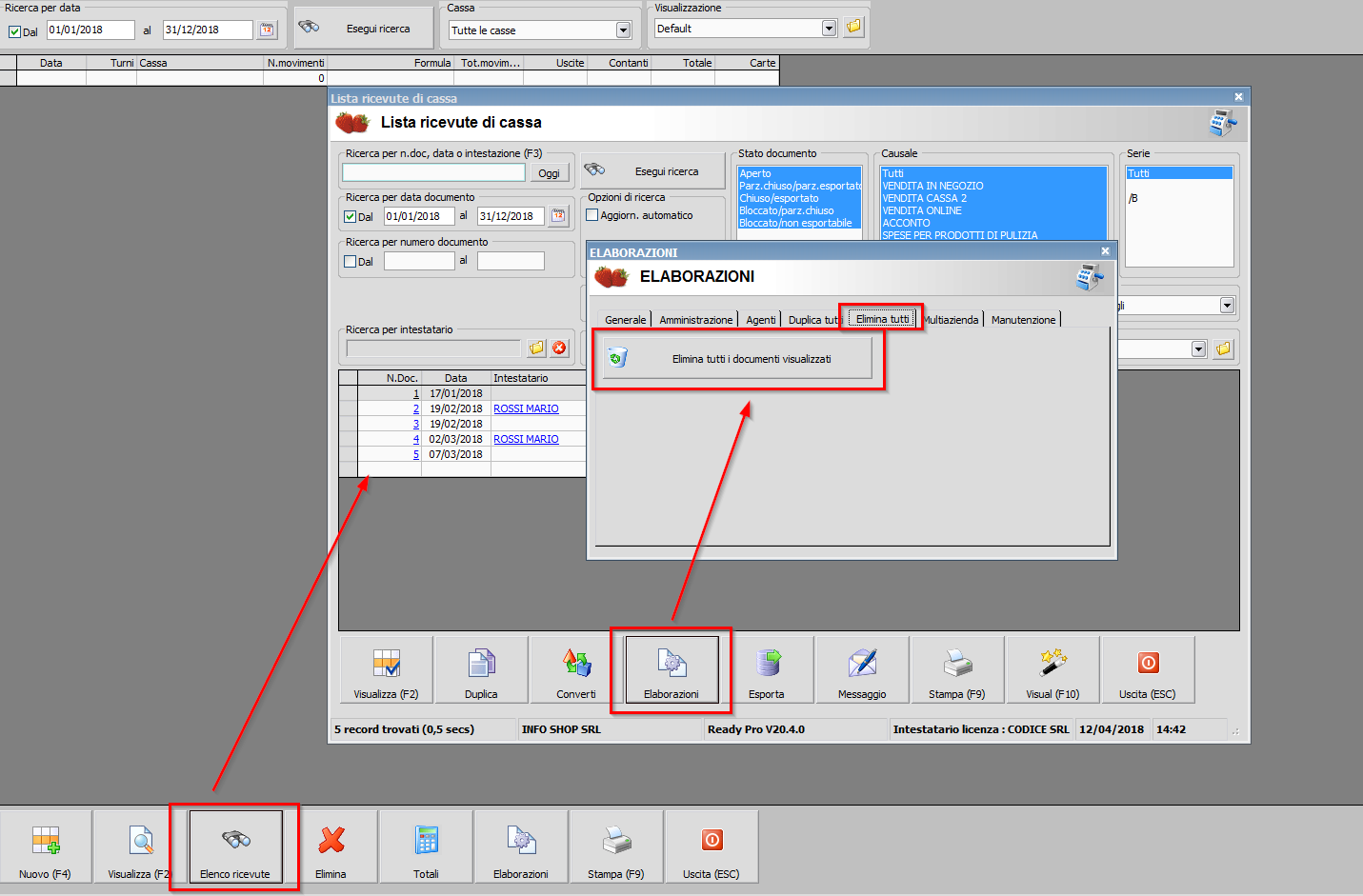Click the n.doc, data o intestazione search field

click(433, 172)
